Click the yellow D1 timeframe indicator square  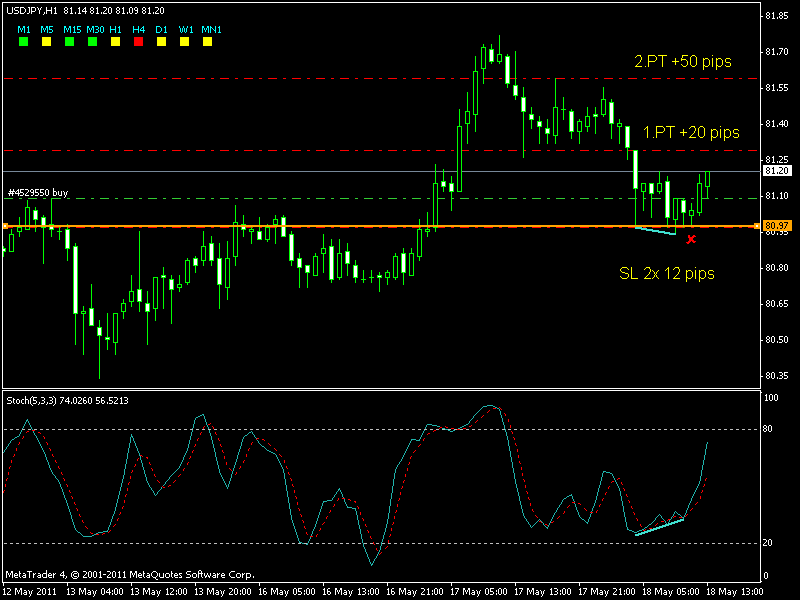click(161, 42)
